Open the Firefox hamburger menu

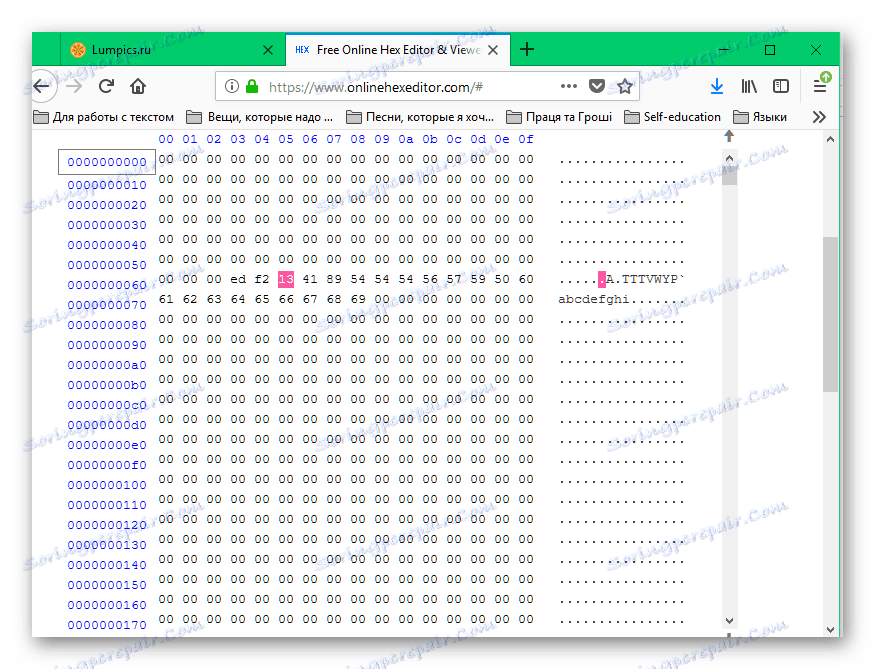click(820, 86)
